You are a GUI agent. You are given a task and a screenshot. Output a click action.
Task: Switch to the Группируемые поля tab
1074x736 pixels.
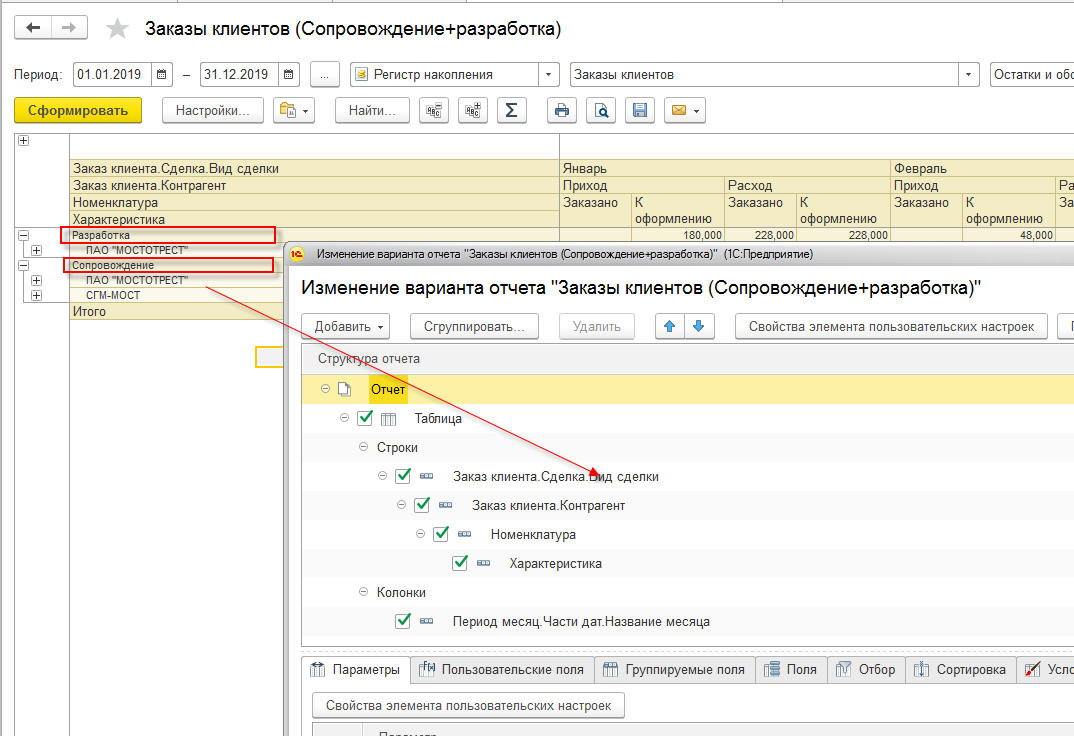(x=675, y=670)
